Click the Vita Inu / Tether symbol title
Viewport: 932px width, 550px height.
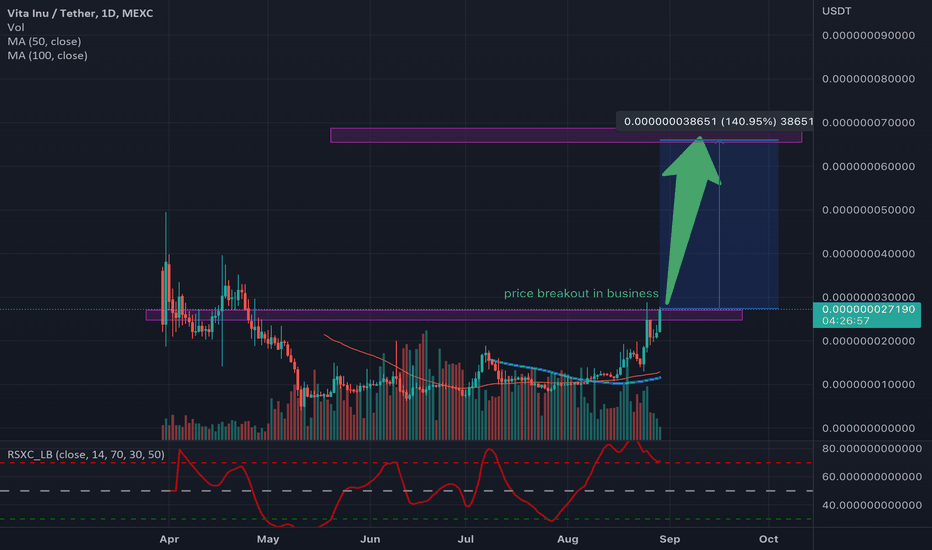[80, 13]
